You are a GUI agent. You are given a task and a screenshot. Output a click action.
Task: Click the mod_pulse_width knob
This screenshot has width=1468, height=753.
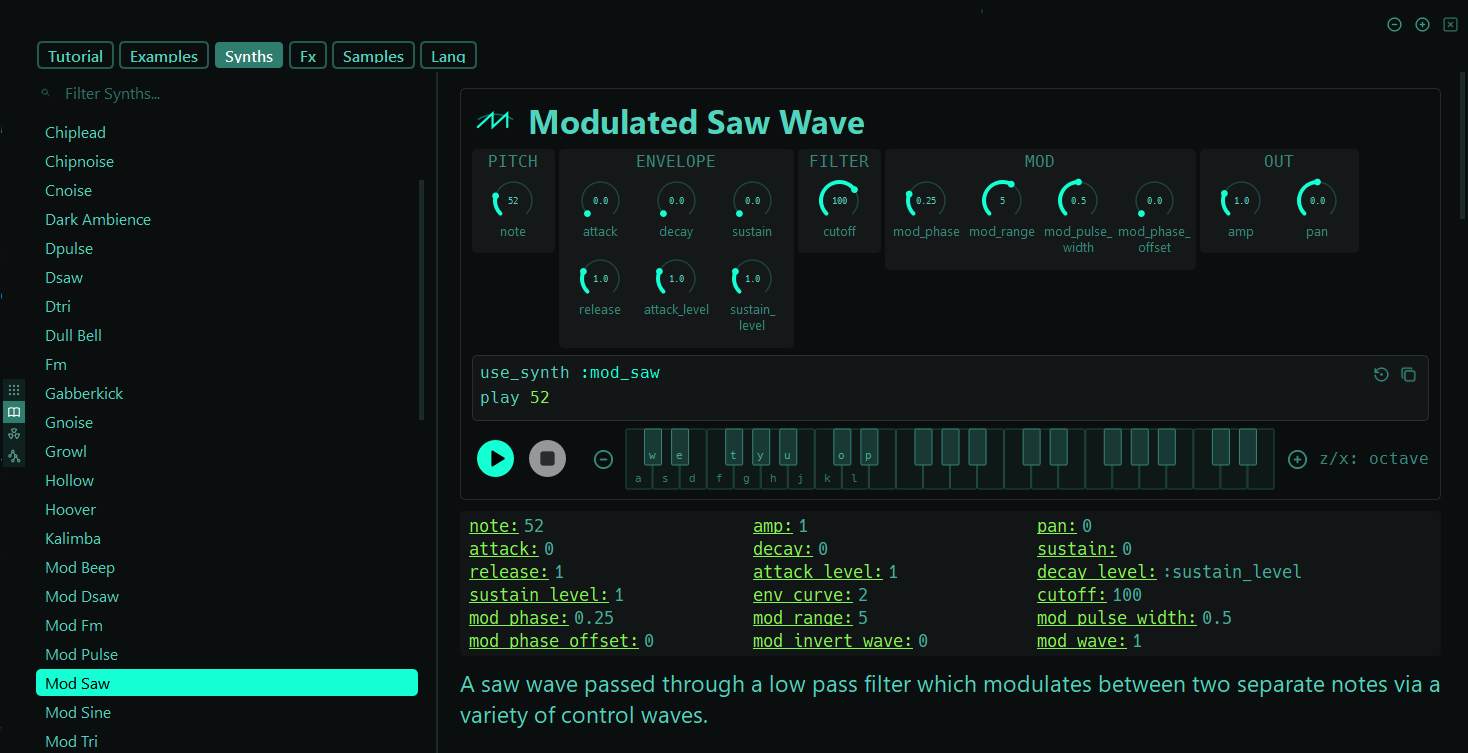[1078, 200]
